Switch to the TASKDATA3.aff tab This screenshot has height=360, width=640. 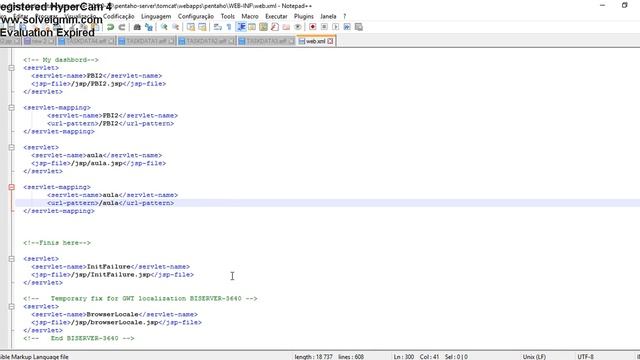[266, 41]
